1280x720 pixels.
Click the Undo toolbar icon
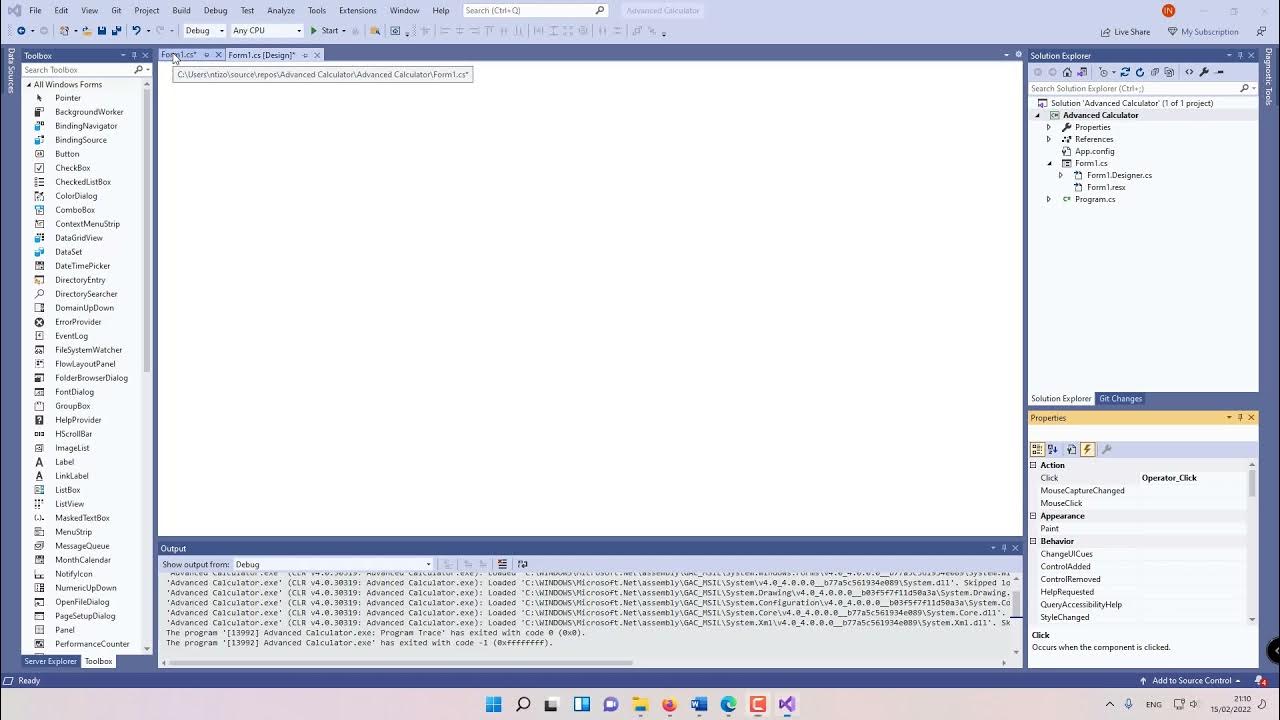[x=137, y=31]
